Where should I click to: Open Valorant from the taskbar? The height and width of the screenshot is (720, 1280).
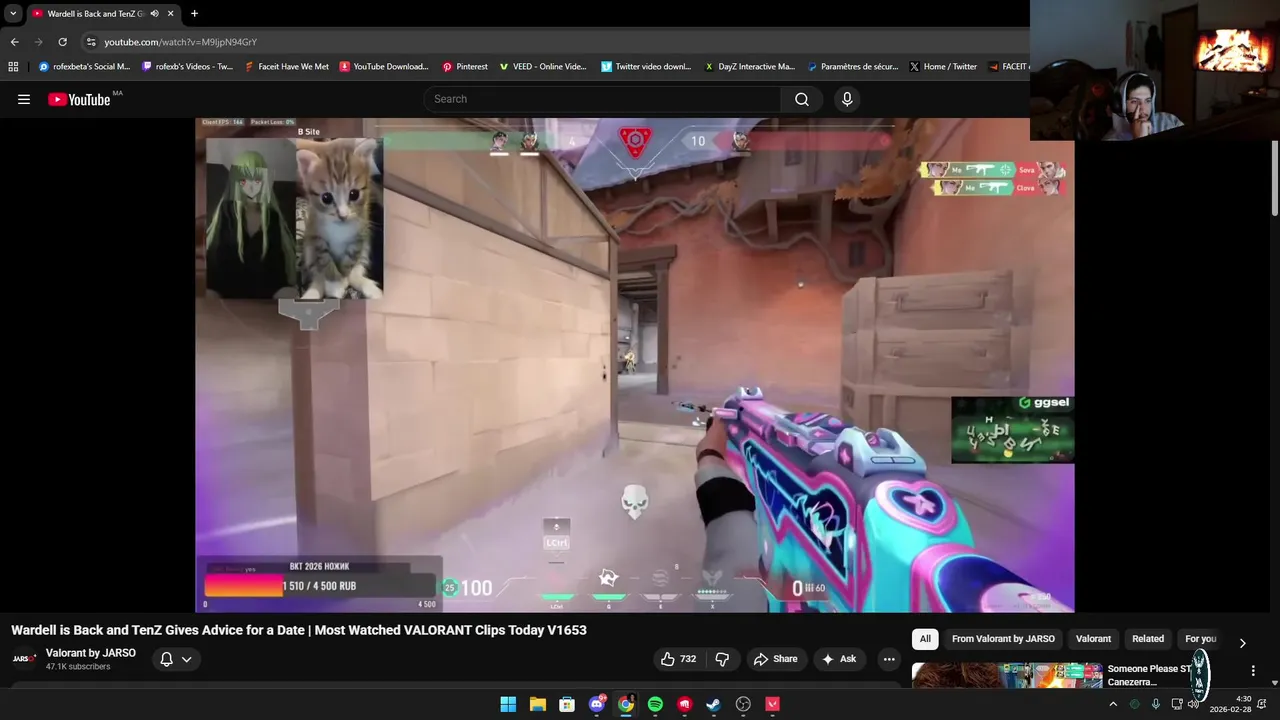pos(772,704)
